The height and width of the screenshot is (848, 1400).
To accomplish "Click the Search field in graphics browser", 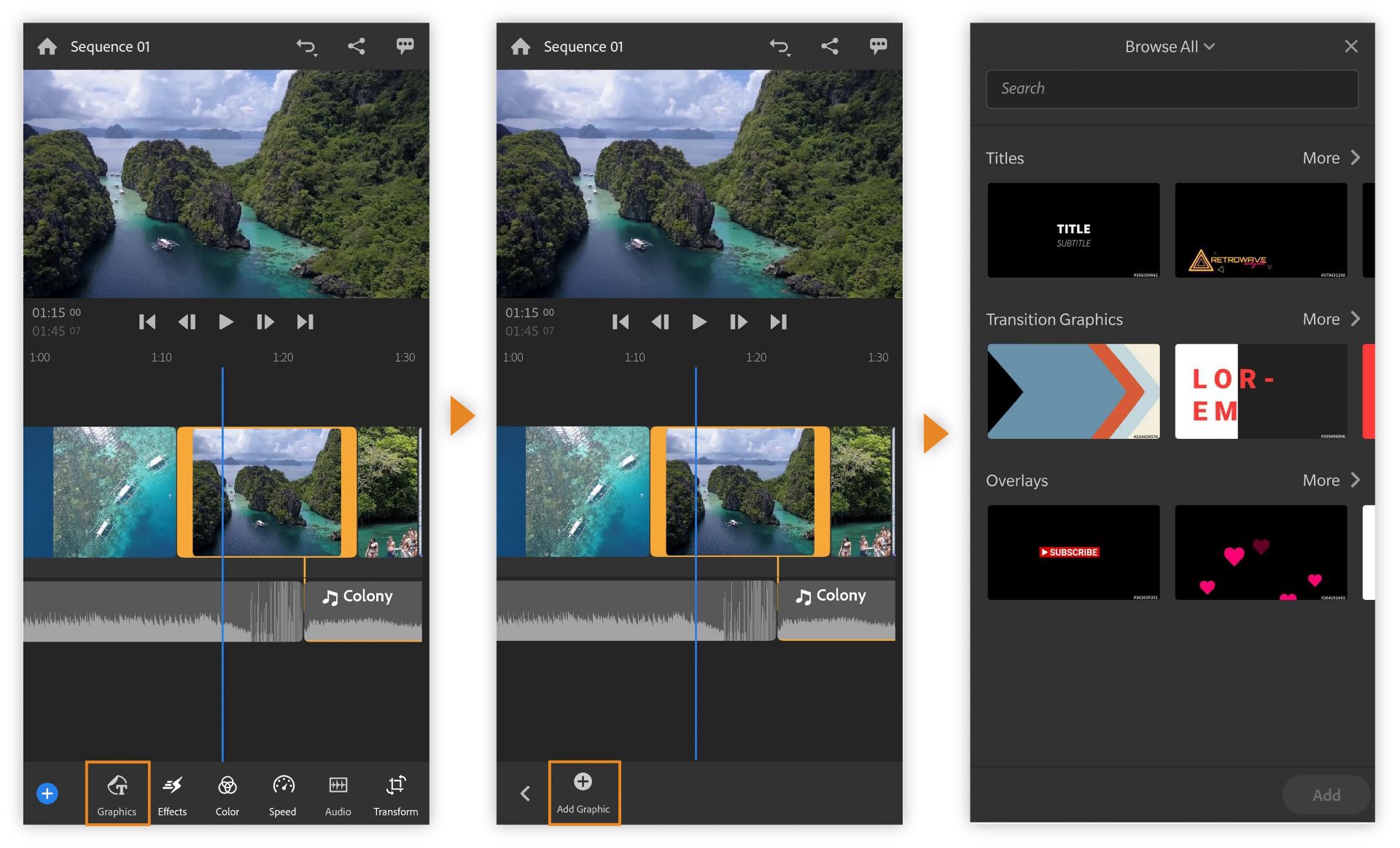I will [1172, 89].
